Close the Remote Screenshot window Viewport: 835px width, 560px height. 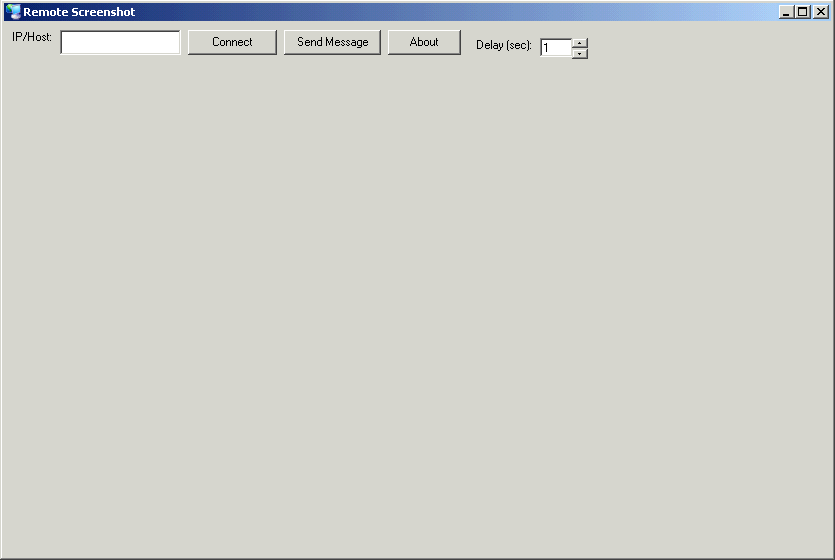click(x=820, y=12)
